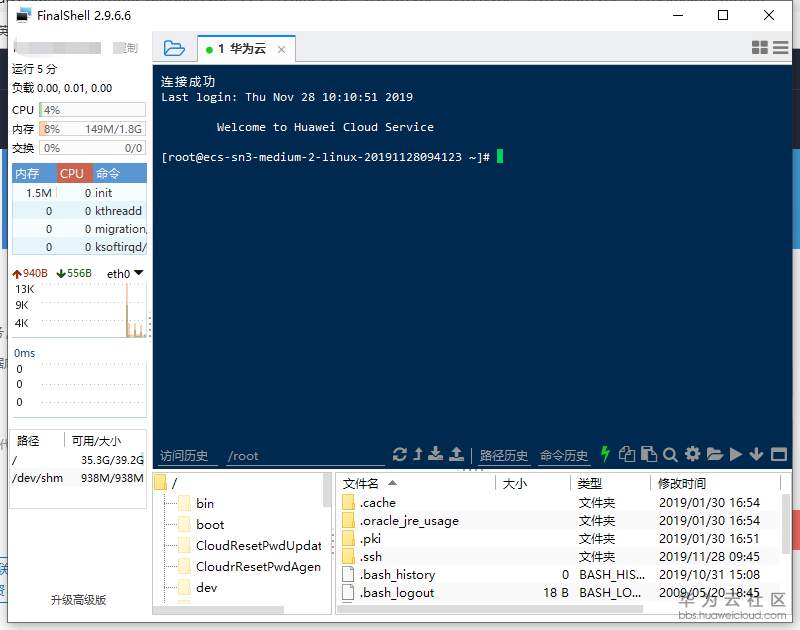Click fullscreen window icon in terminal toolbar
The width and height of the screenshot is (800, 630).
(779, 454)
